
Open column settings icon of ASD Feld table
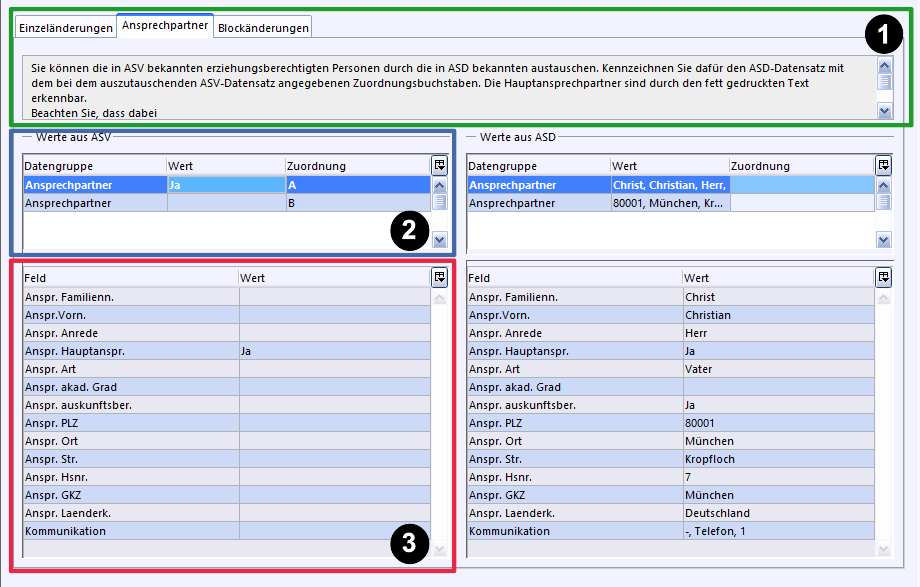883,277
